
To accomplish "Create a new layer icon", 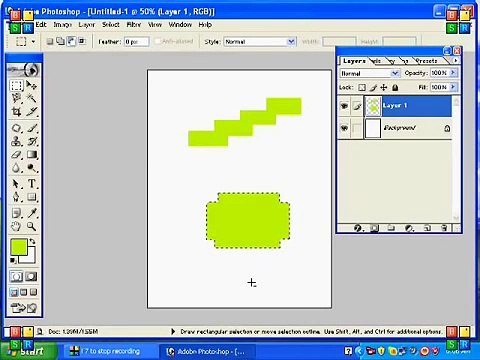I will pos(427,228).
